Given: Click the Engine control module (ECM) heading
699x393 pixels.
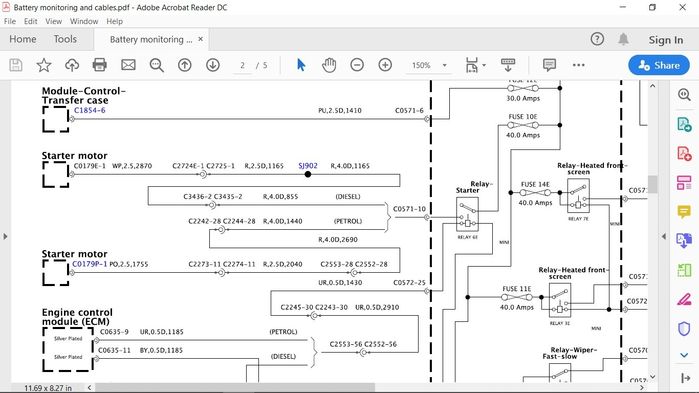Looking at the screenshot, I should [77, 317].
